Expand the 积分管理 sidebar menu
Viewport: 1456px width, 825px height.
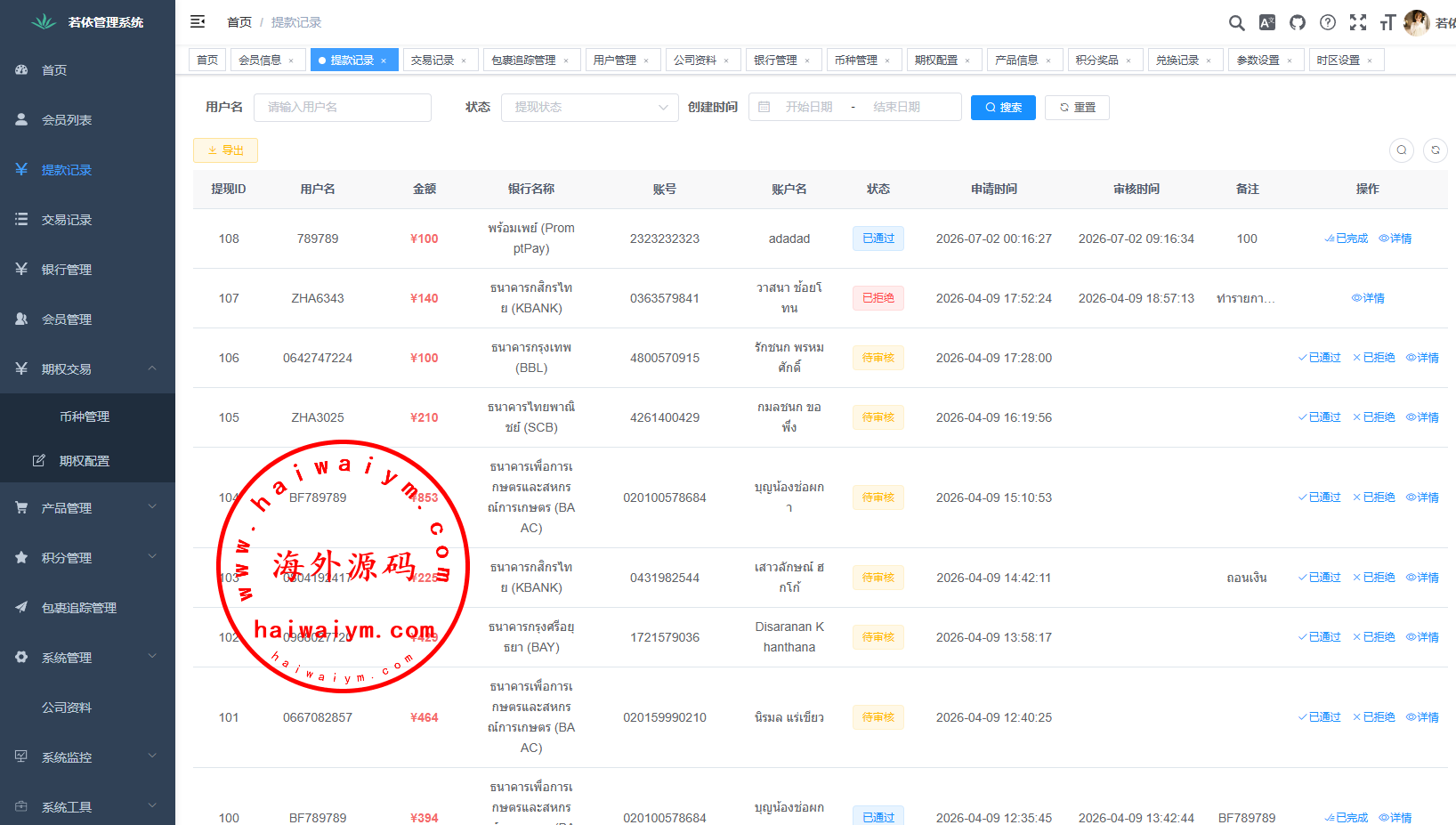coord(87,558)
